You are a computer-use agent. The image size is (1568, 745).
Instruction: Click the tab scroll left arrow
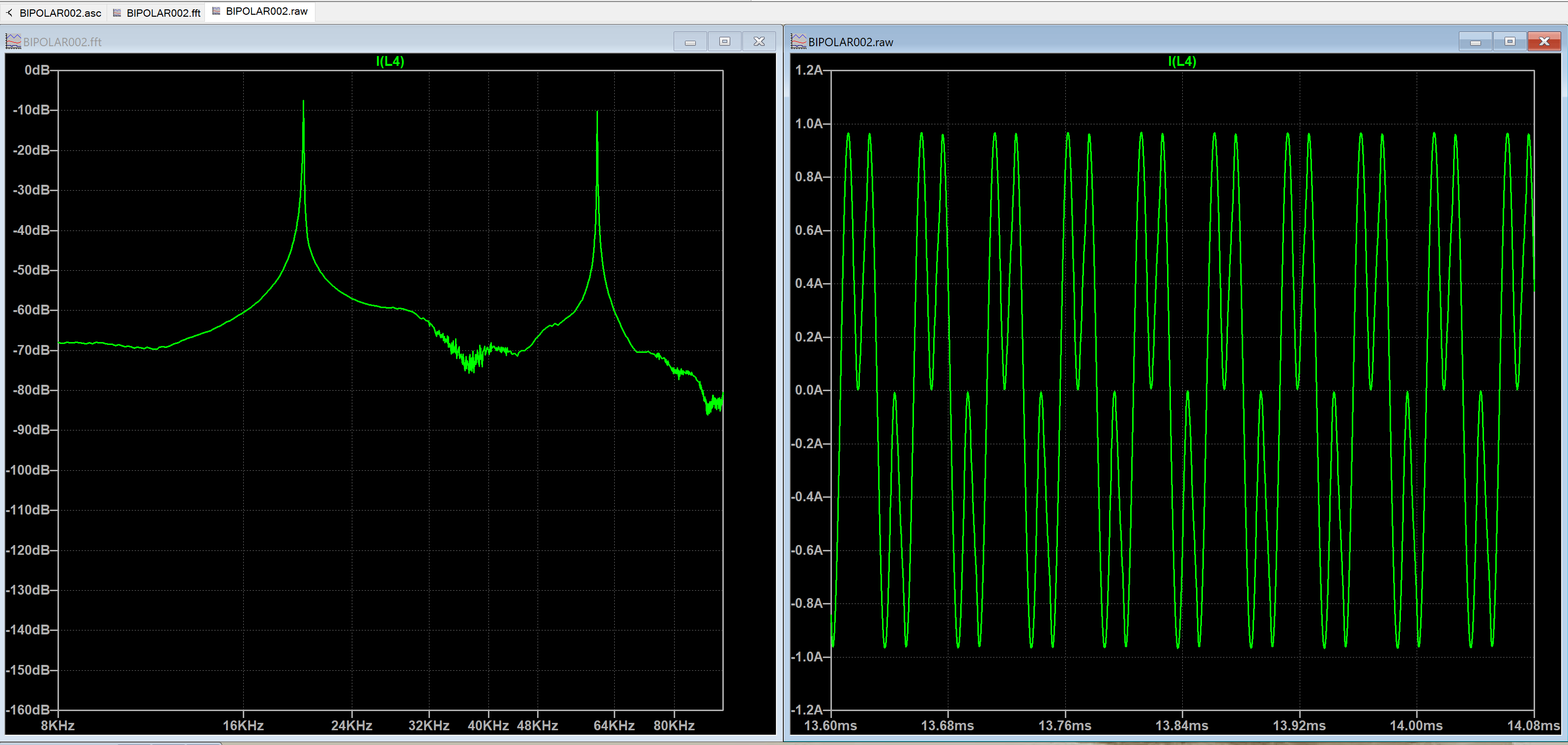coord(9,13)
